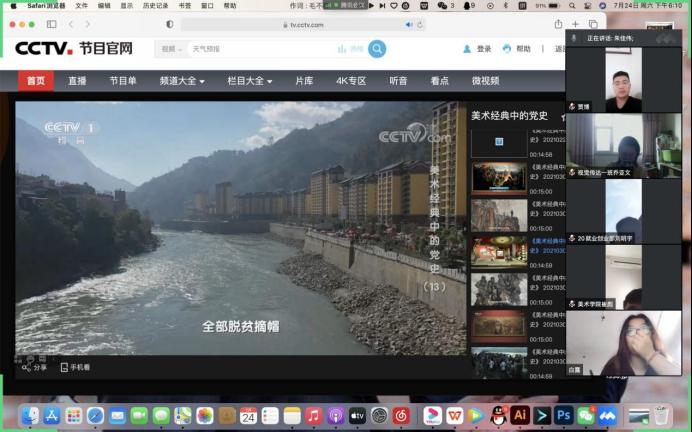The width and height of the screenshot is (692, 432).
Task: Click the menu bar next-track icon
Action: click(382, 6)
